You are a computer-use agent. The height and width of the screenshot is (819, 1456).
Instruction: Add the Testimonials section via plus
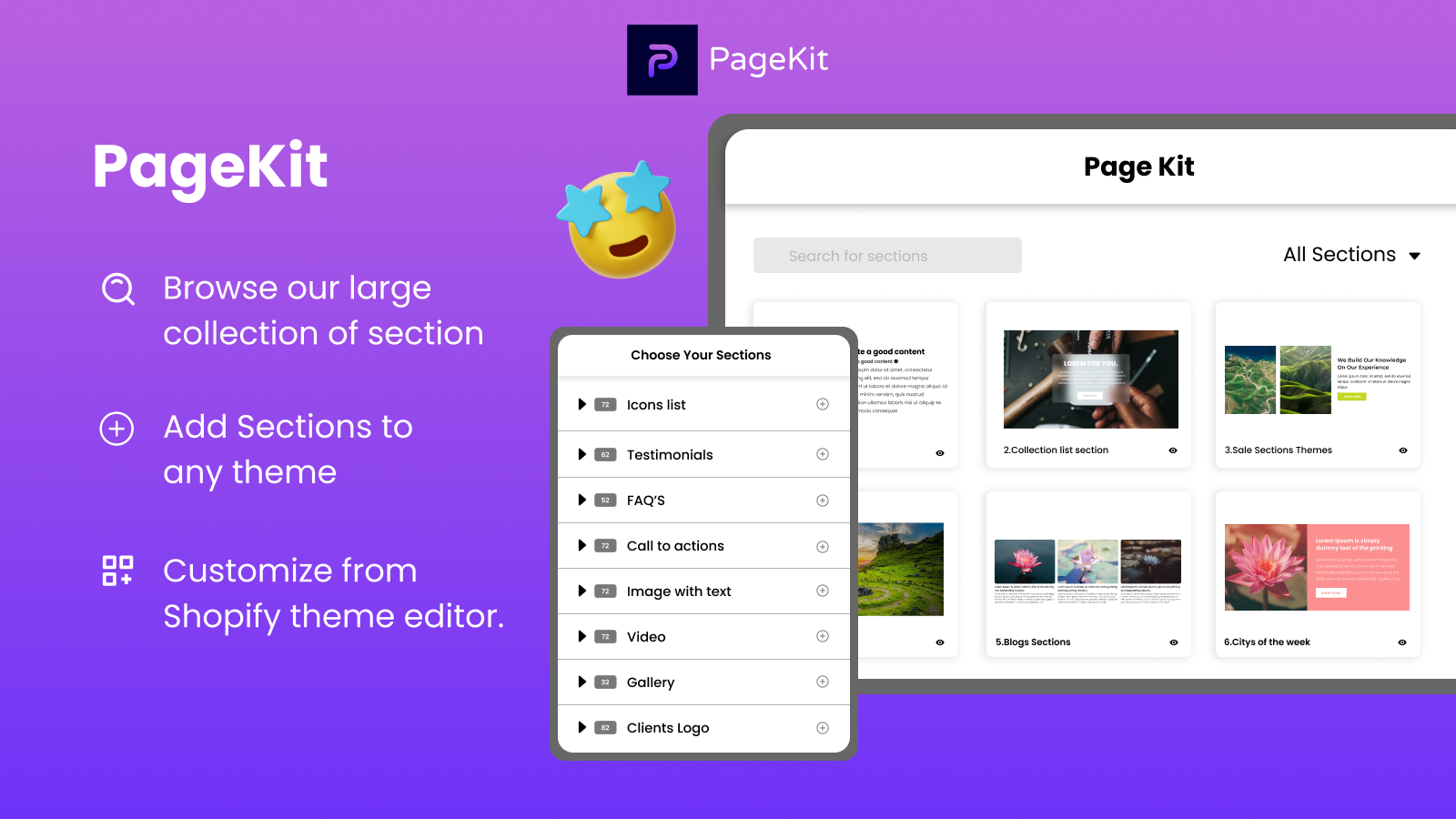tap(823, 454)
